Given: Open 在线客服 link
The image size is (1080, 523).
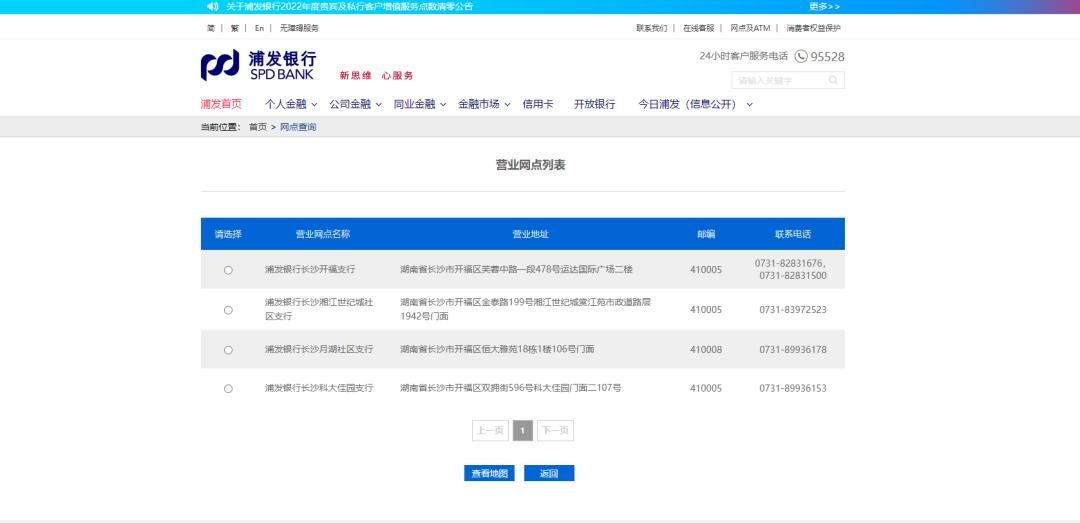Looking at the screenshot, I should pyautogui.click(x=698, y=28).
